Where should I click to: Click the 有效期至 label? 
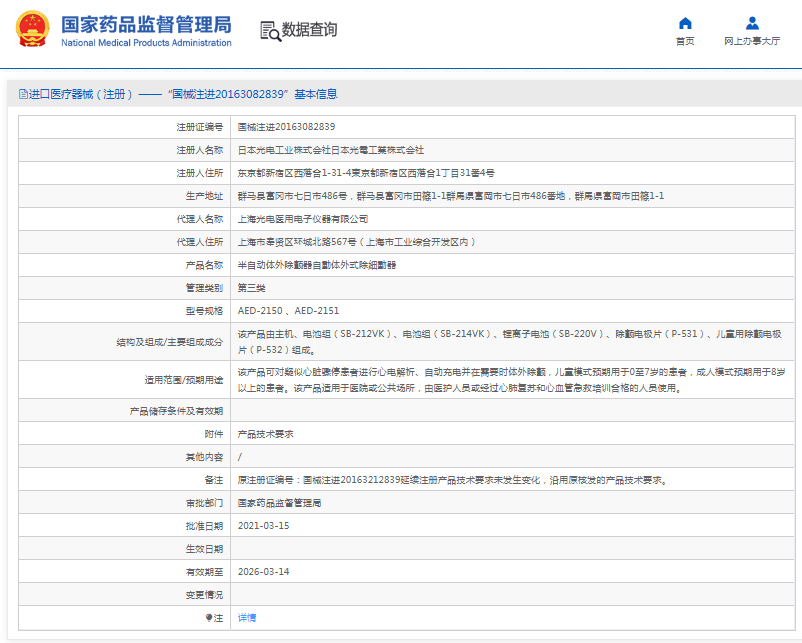tap(205, 572)
